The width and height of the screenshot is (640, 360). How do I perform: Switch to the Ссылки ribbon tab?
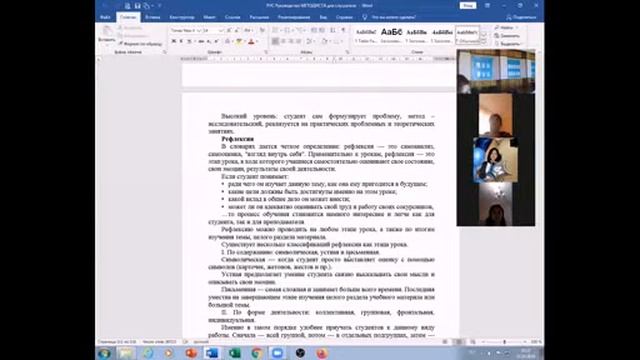click(x=232, y=17)
